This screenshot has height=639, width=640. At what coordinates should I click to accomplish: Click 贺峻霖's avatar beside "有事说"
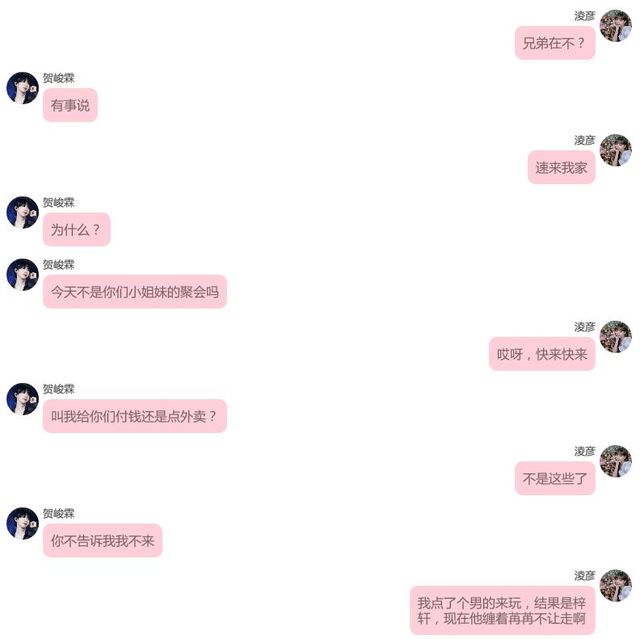(22, 88)
